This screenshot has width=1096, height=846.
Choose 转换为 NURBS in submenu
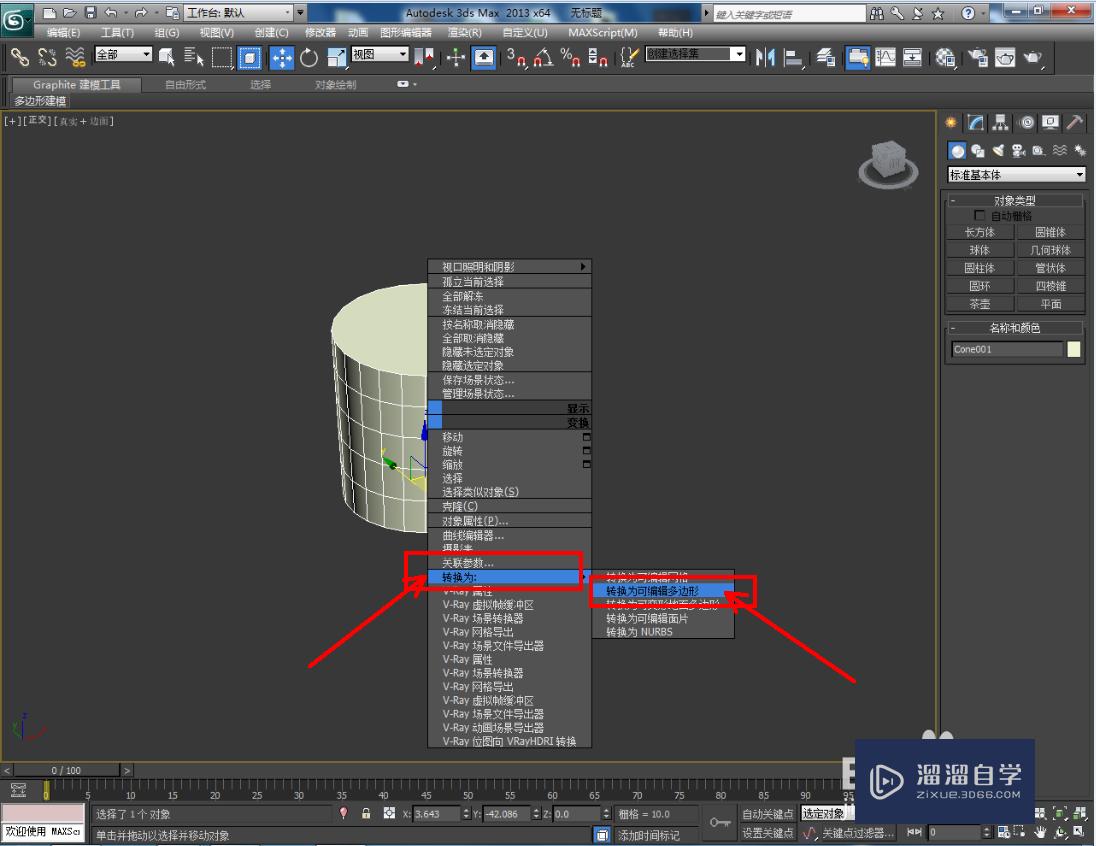coord(663,632)
